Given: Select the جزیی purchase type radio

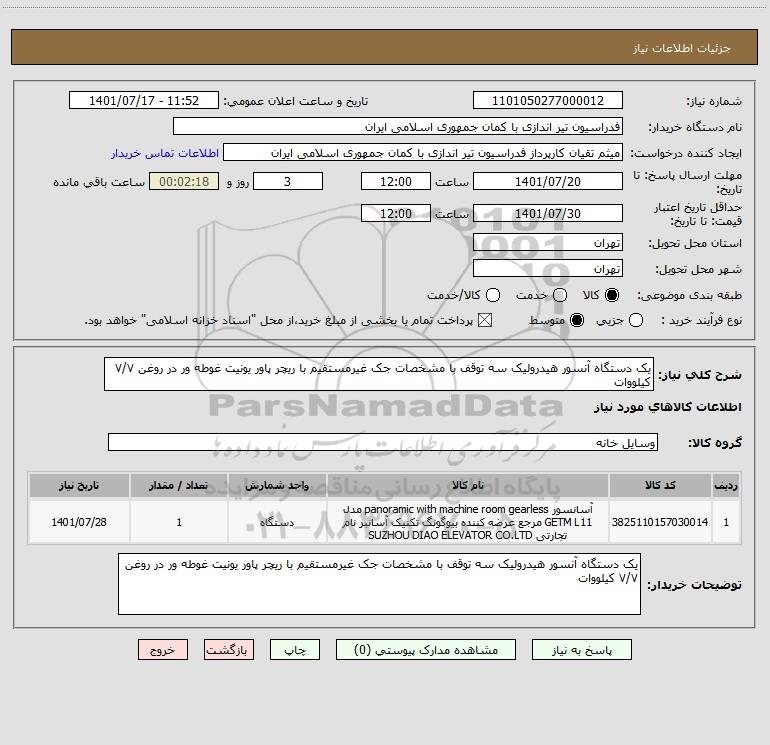Looking at the screenshot, I should [636, 321].
